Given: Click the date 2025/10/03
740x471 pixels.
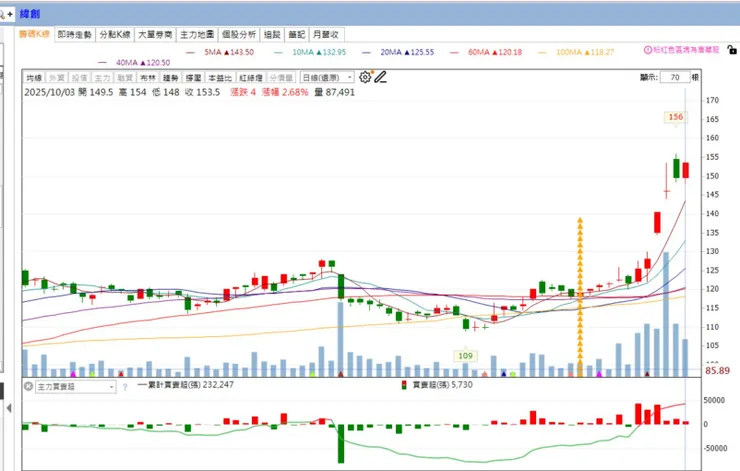Looking at the screenshot, I should (50, 92).
